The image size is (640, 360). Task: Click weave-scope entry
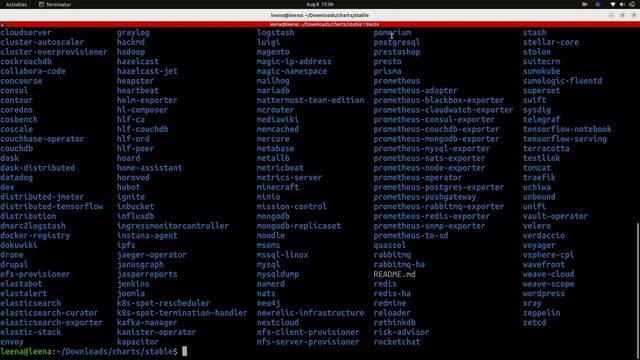click(549, 284)
